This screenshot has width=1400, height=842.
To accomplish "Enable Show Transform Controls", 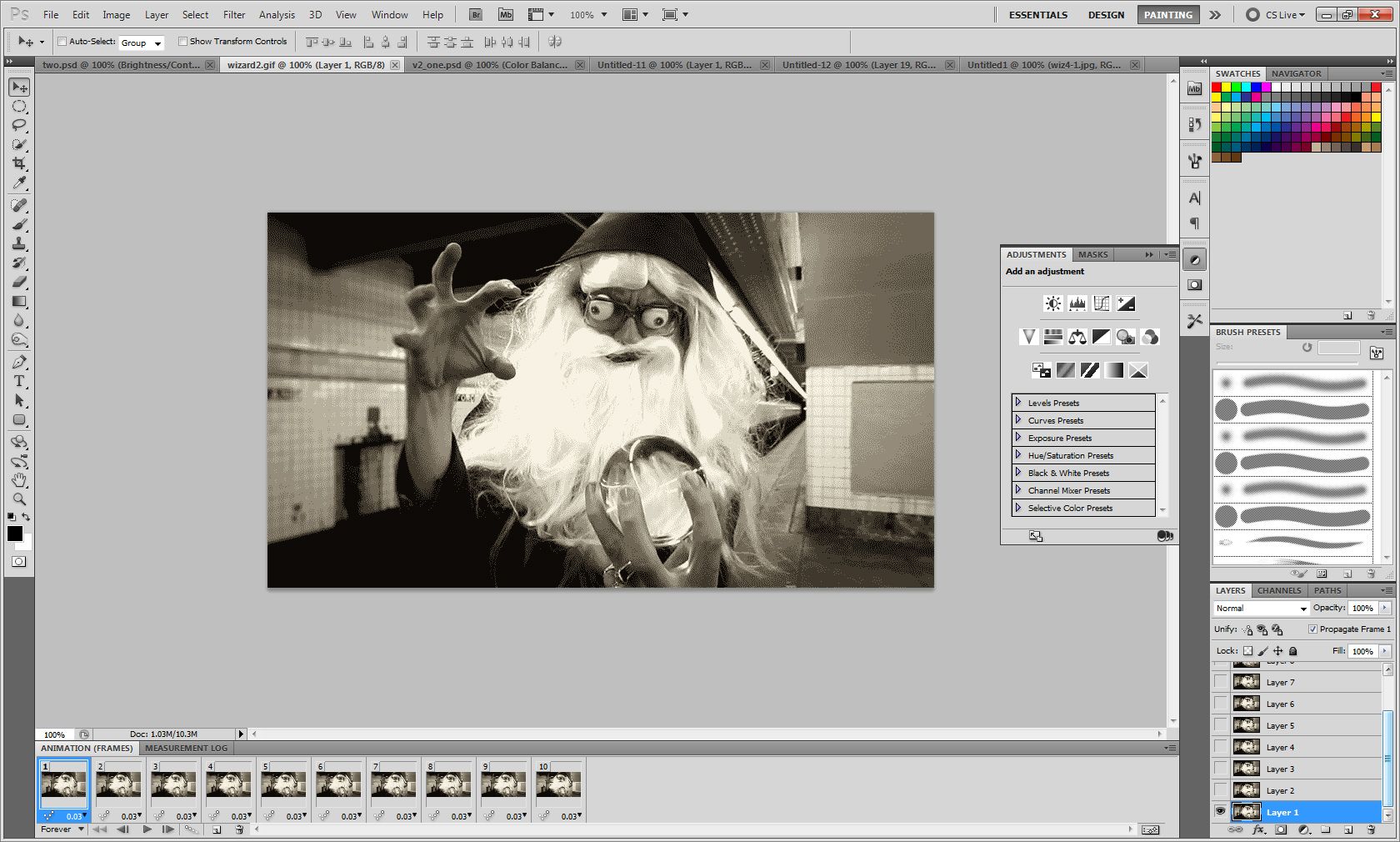I will [x=182, y=42].
